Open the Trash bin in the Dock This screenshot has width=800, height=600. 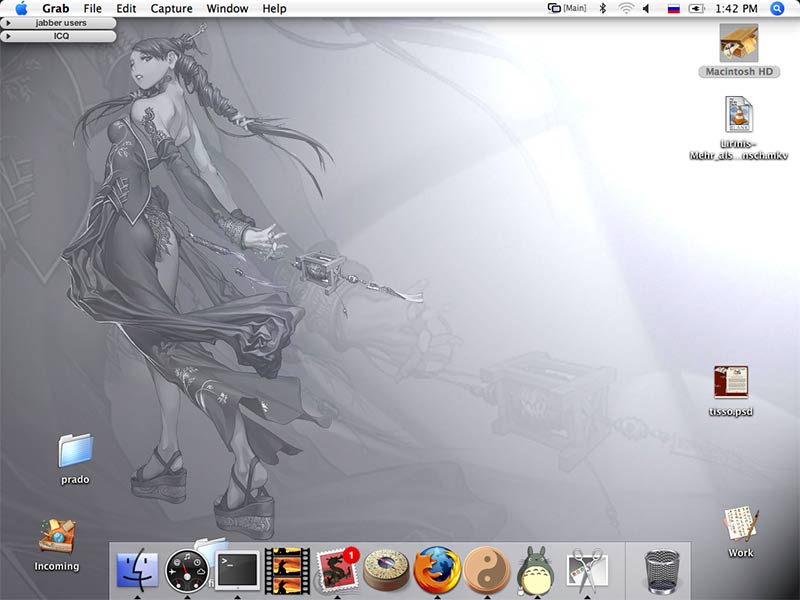[x=662, y=570]
